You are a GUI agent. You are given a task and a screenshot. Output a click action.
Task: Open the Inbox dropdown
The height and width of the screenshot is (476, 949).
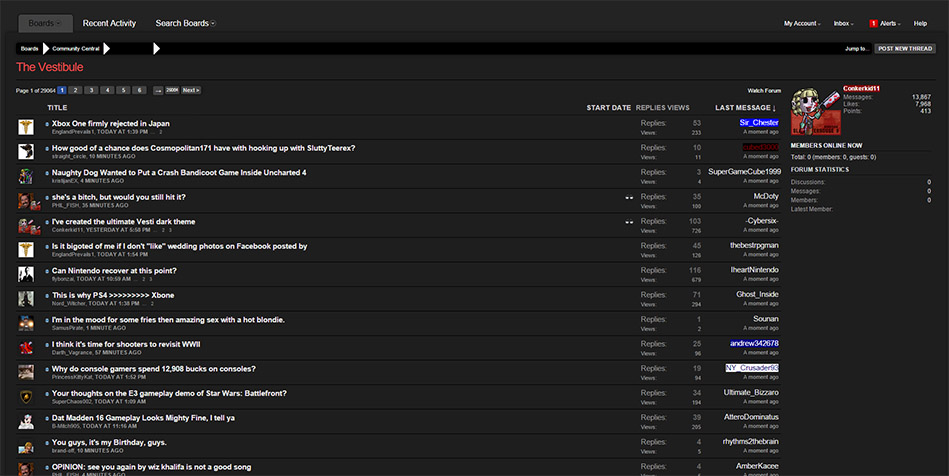pyautogui.click(x=843, y=24)
